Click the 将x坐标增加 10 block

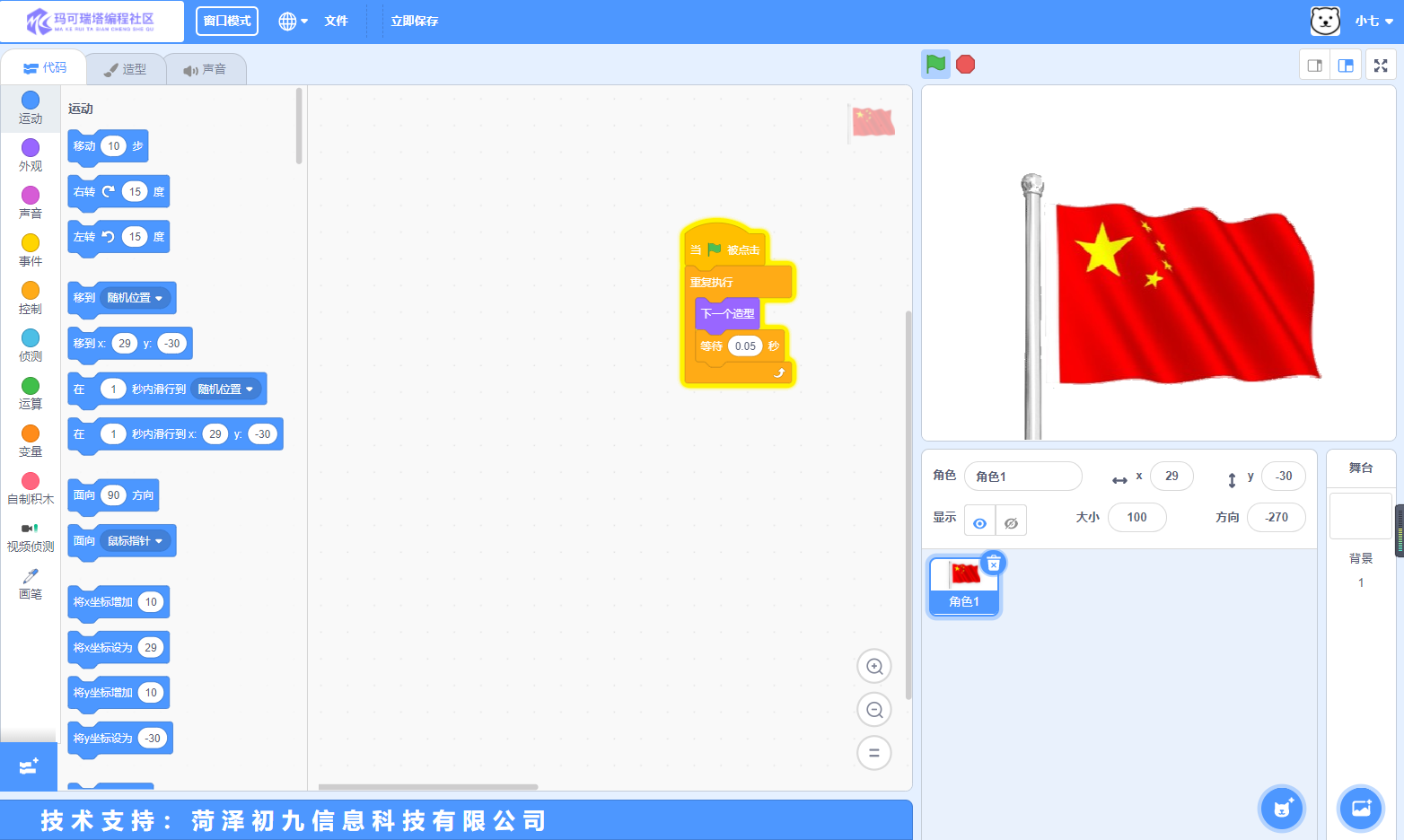[x=118, y=602]
